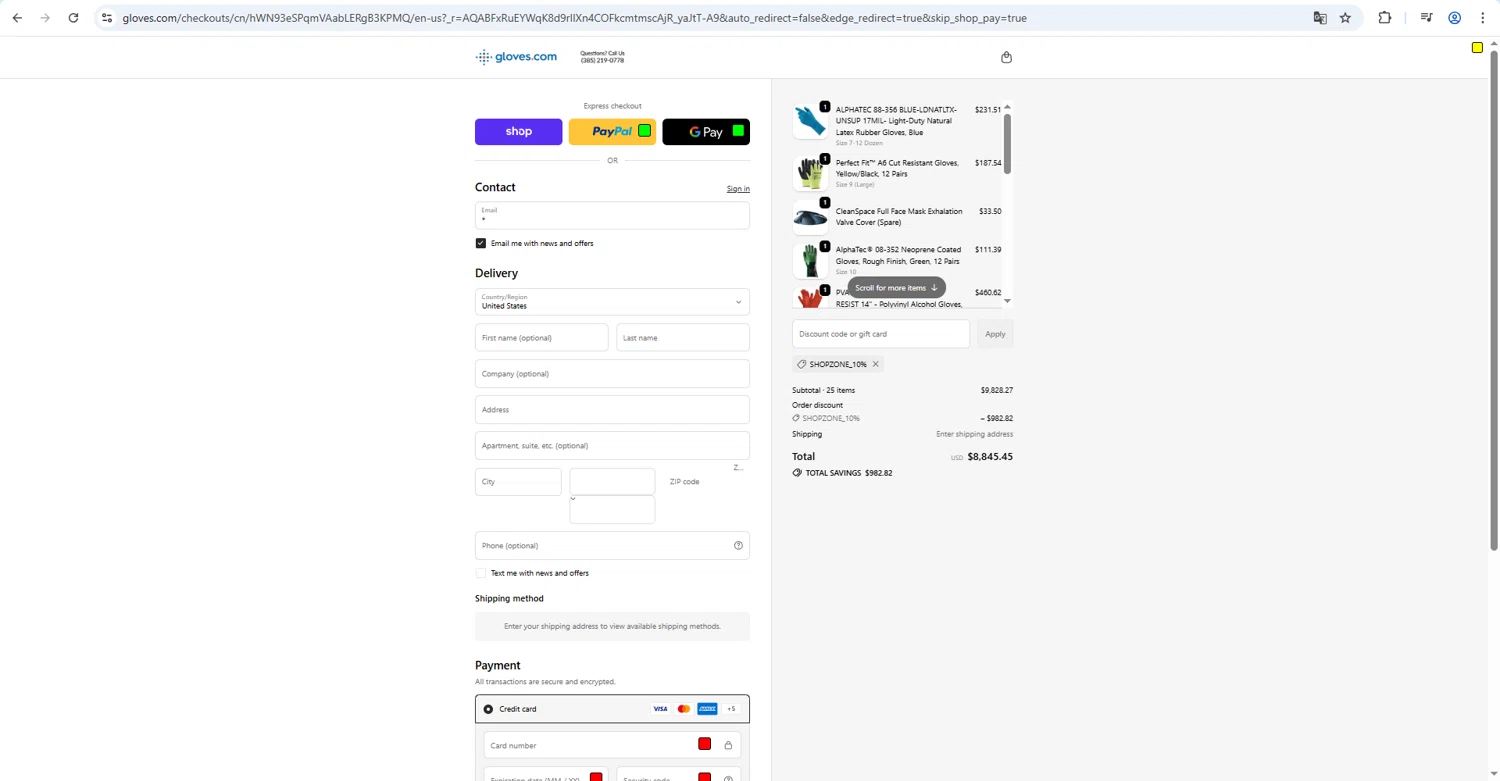The image size is (1500, 781).
Task: Pay with Shop express checkout
Action: (518, 132)
